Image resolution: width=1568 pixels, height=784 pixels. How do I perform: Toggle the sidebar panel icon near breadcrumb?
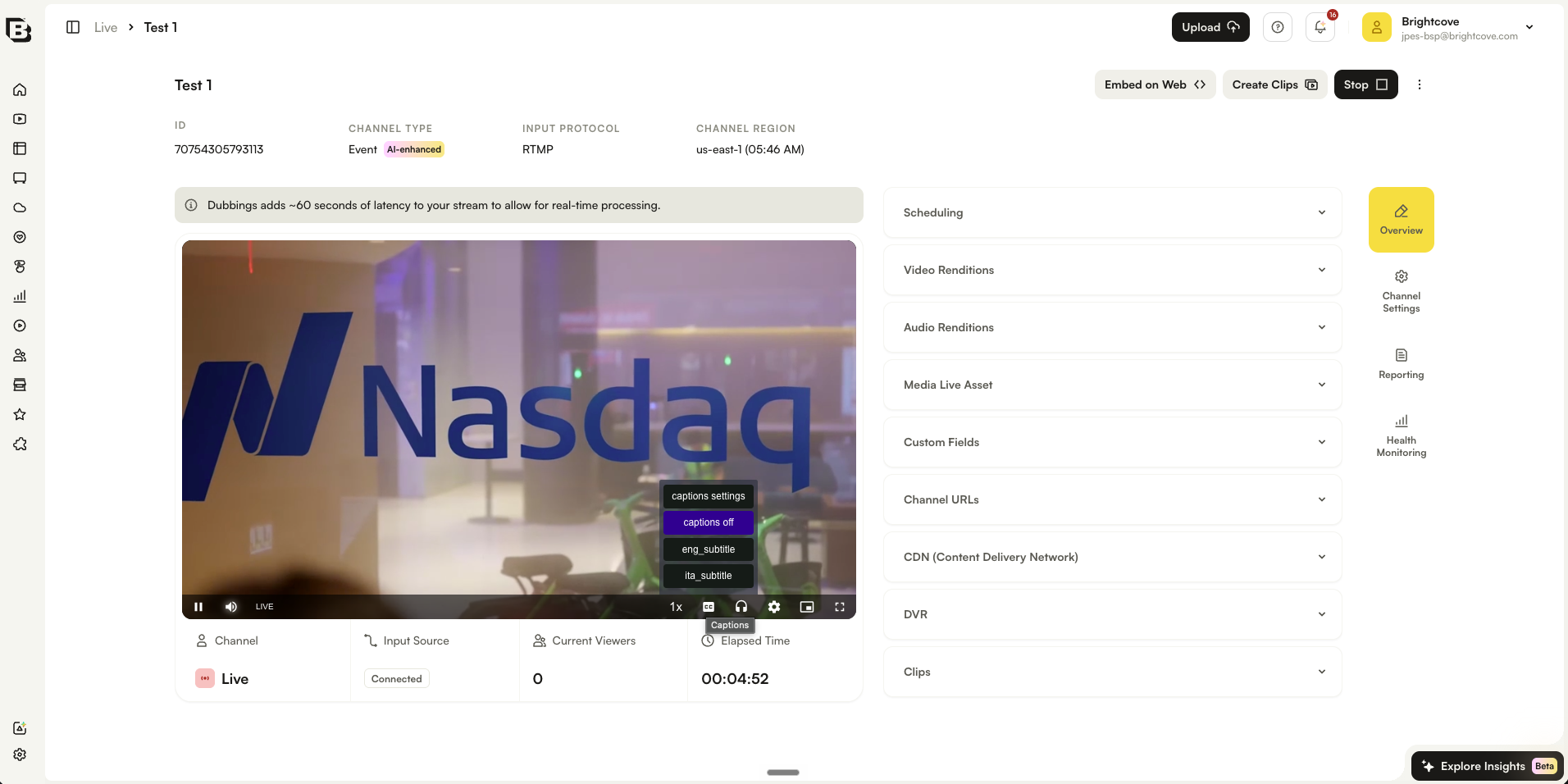pos(73,27)
